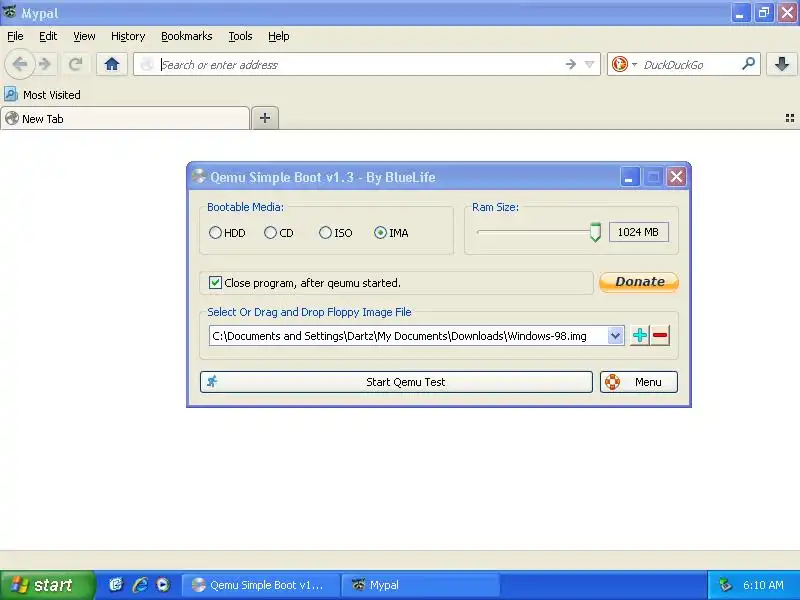Minimize the Qemu Simple Boot window
Viewport: 800px width, 600px height.
click(630, 177)
